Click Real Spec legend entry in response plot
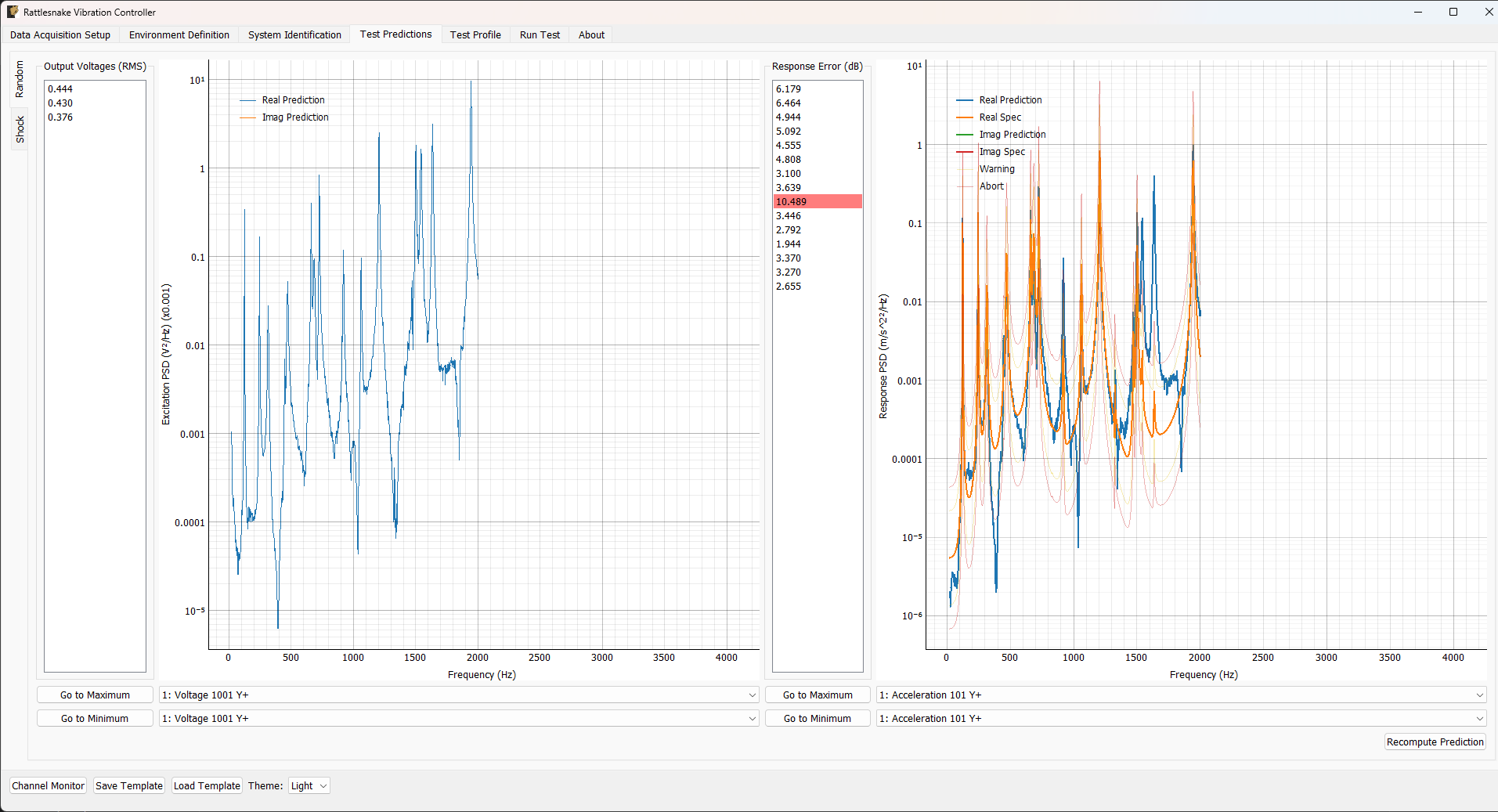 point(989,117)
